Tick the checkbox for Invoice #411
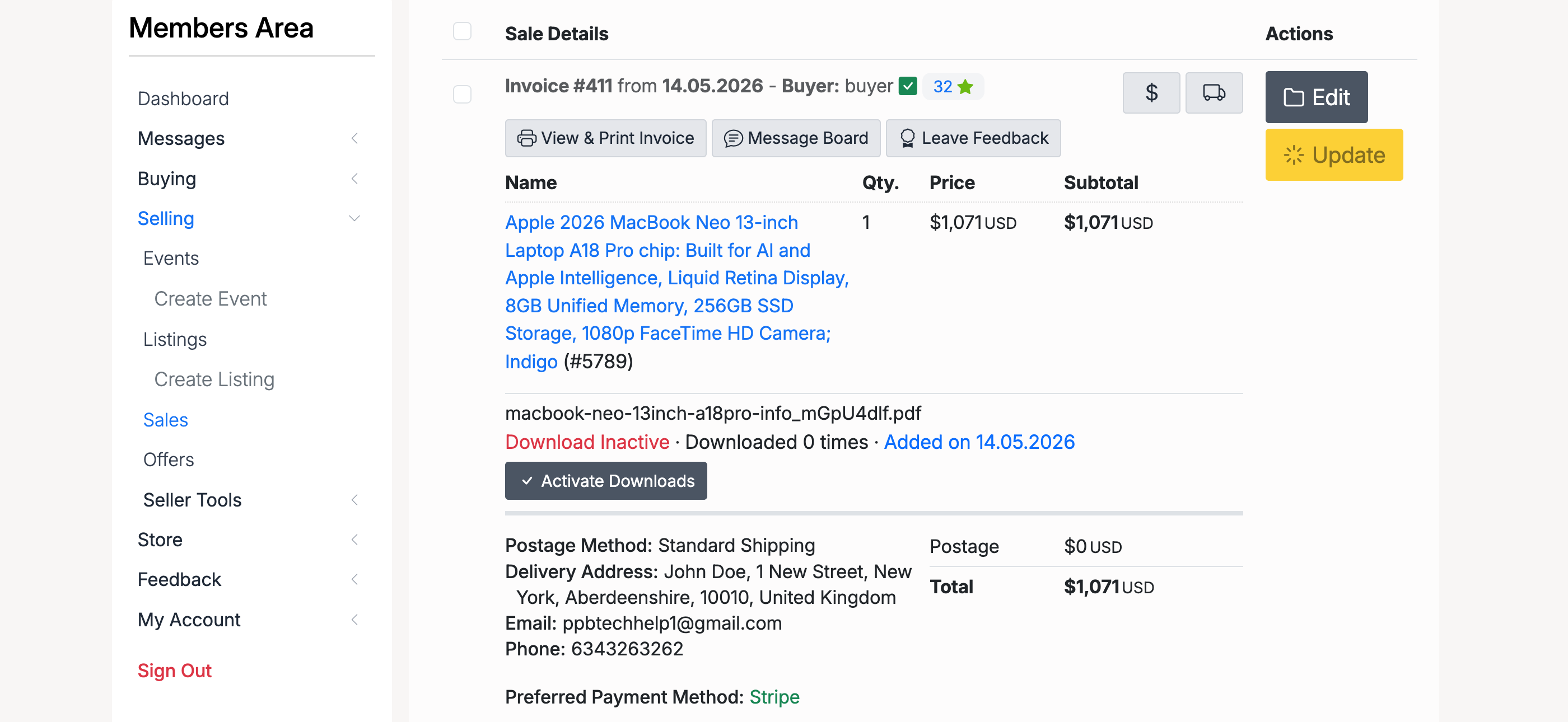This screenshot has width=1568, height=722. (x=462, y=93)
